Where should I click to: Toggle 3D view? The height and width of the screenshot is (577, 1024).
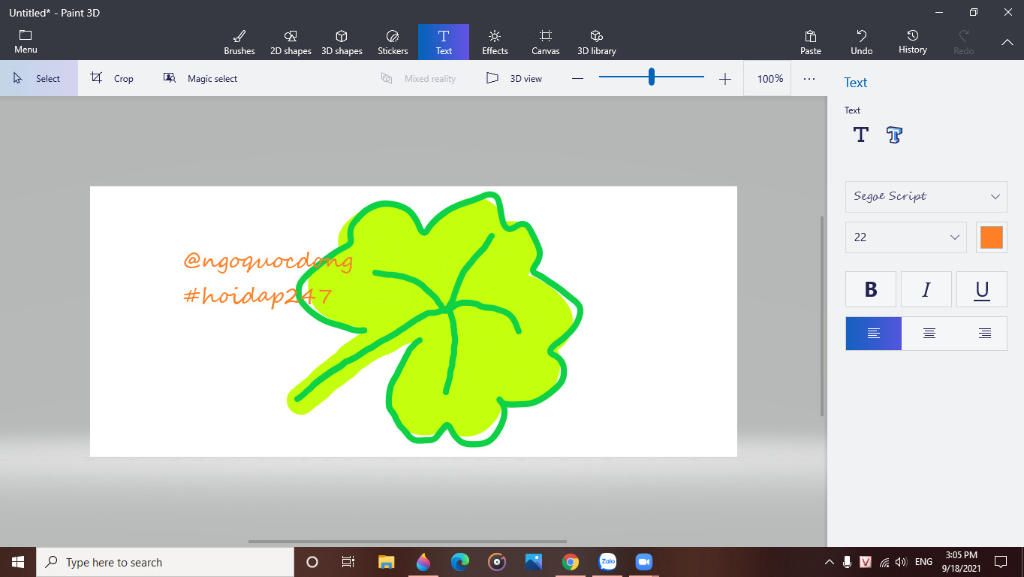click(x=514, y=78)
